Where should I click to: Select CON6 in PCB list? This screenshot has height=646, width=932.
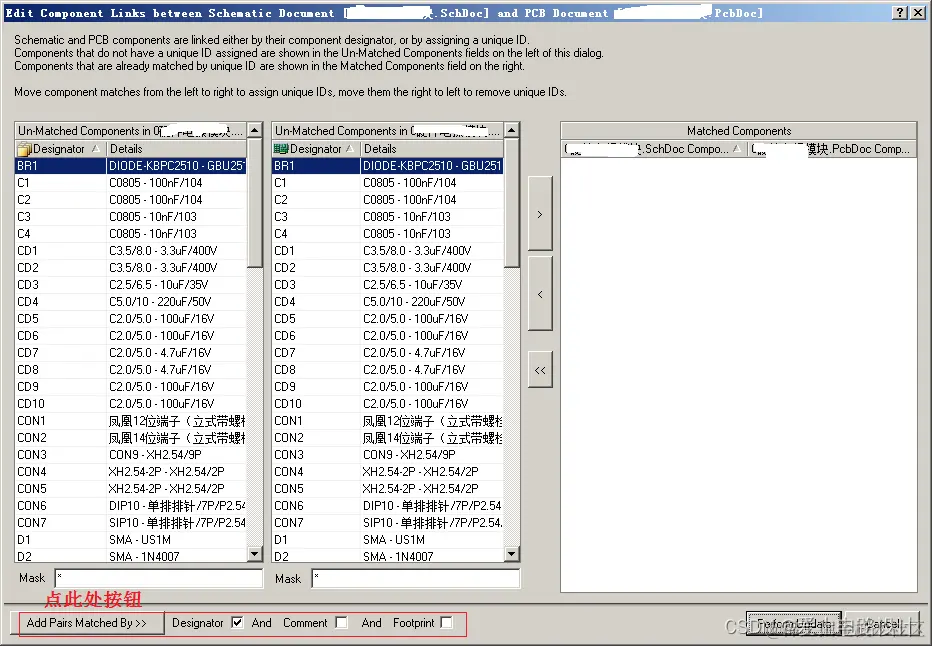[x=388, y=506]
